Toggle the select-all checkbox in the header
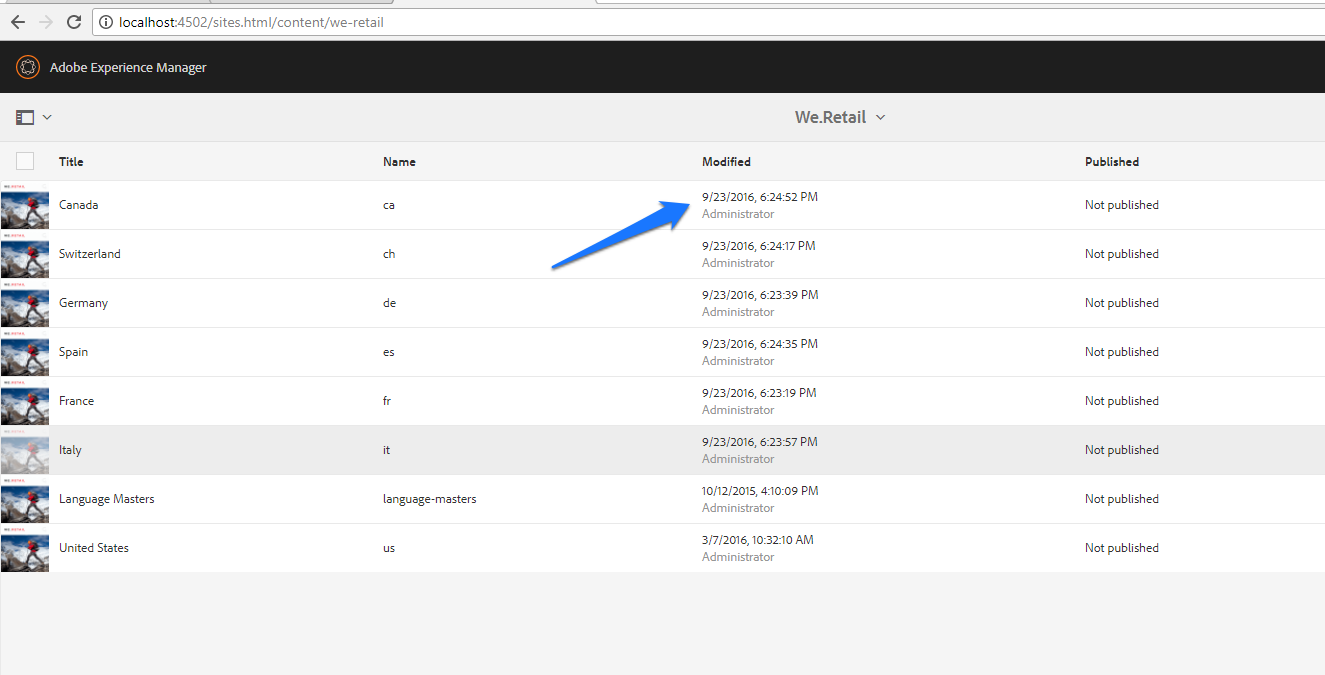1325x675 pixels. [24, 160]
